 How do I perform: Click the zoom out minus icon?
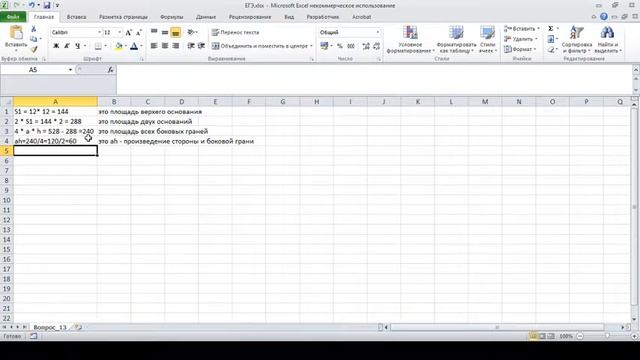click(580, 336)
